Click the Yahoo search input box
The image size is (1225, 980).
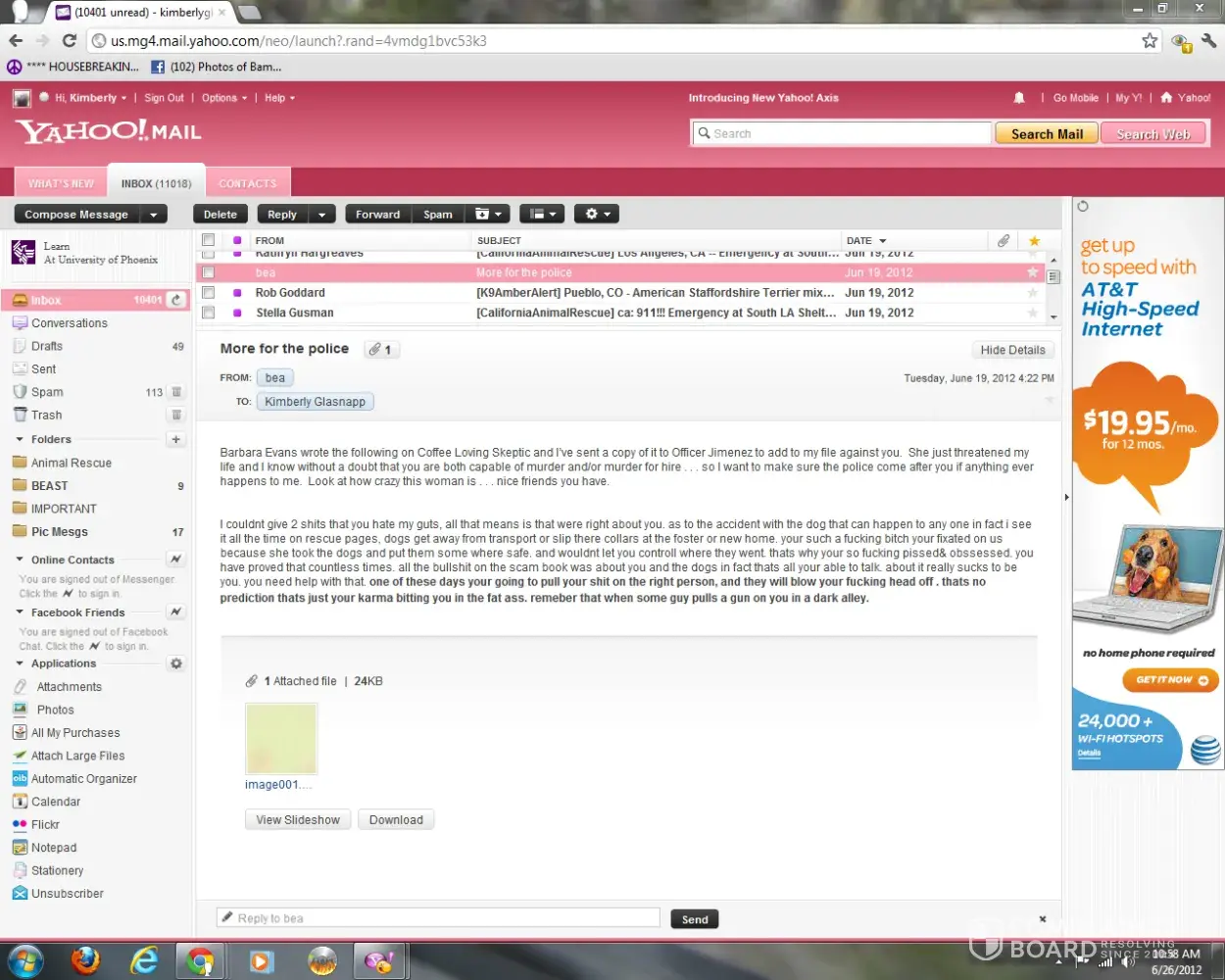(x=842, y=133)
